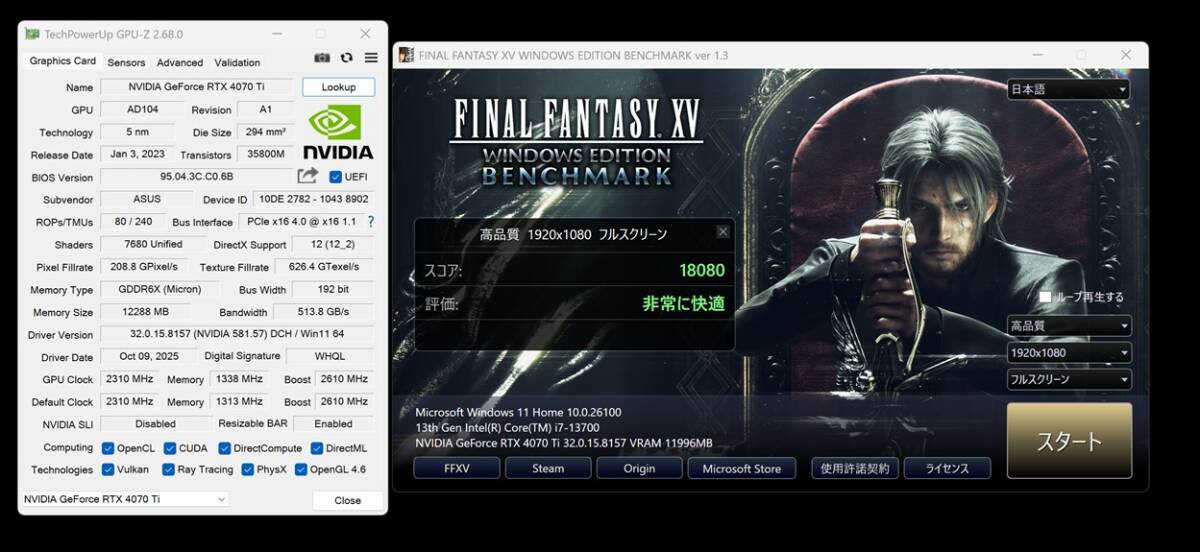
Task: Open the 日本語 language dropdown
Action: (1068, 89)
